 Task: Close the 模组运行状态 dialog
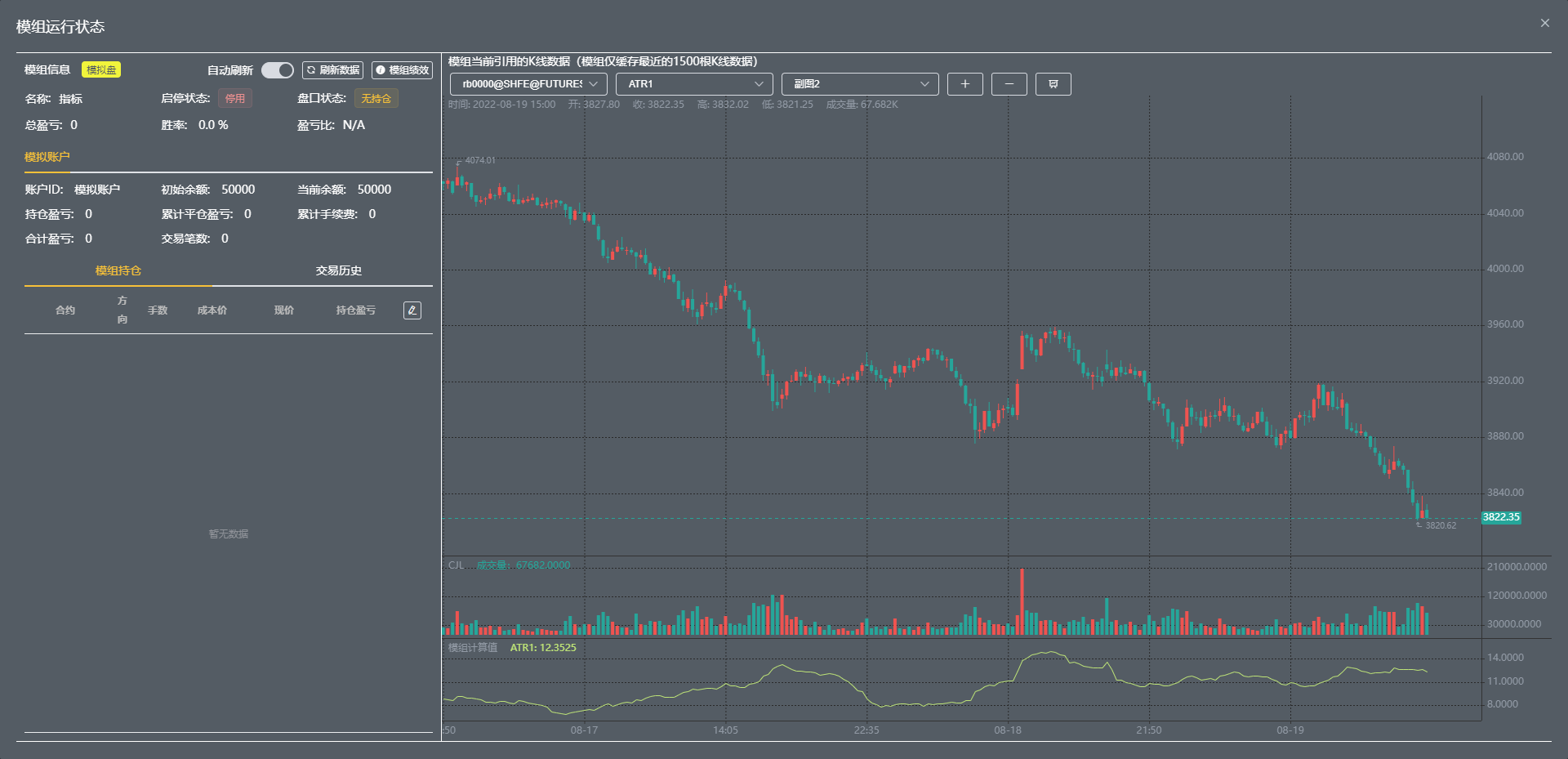[x=1544, y=23]
